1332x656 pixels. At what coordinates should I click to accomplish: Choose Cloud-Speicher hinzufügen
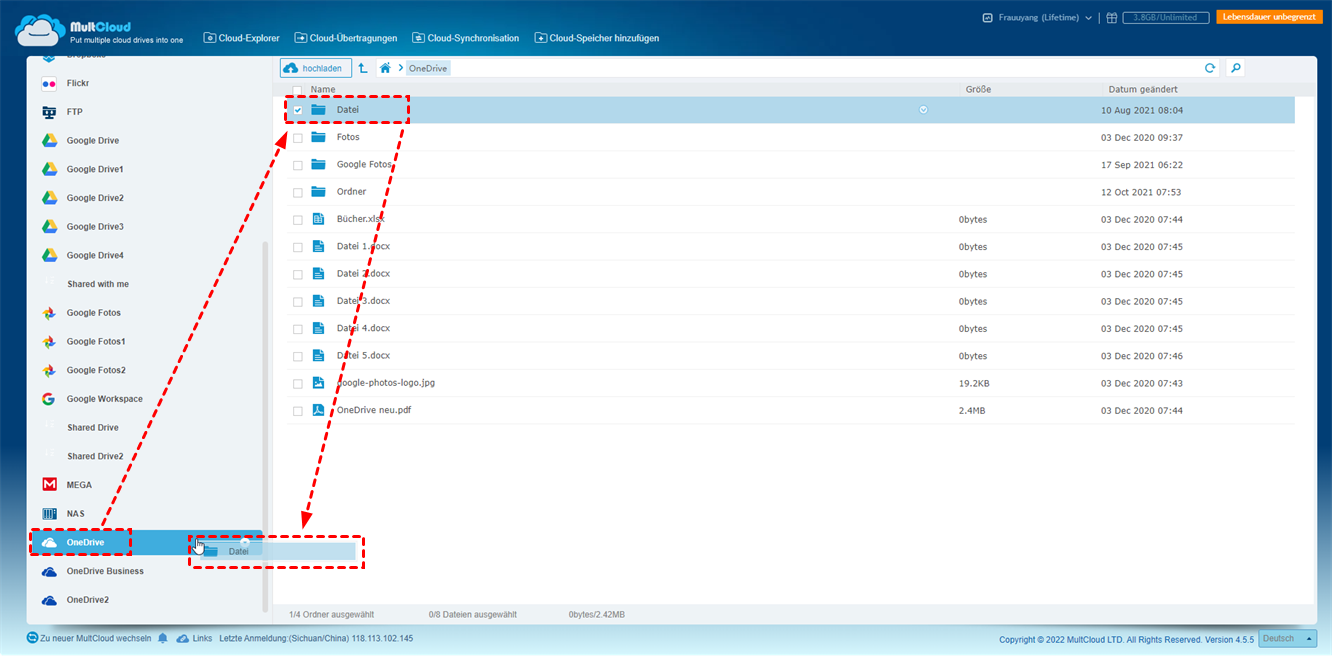(597, 38)
